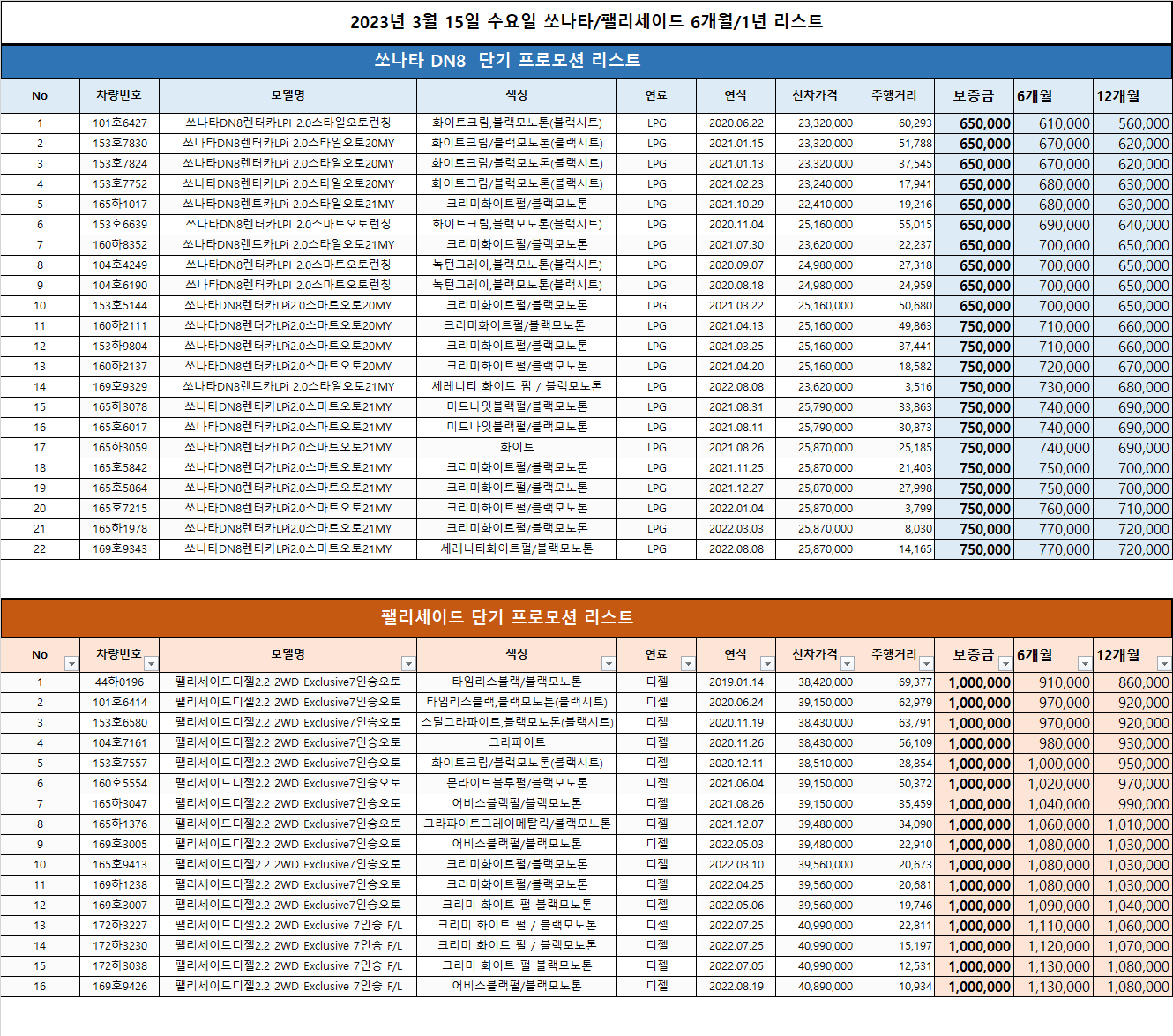Select plate number cell 165하1376
The image size is (1173, 1036).
click(120, 824)
